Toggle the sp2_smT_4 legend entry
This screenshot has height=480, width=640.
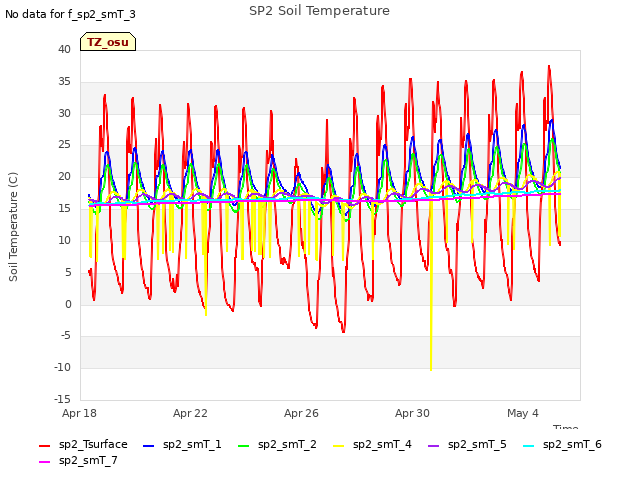(372, 444)
